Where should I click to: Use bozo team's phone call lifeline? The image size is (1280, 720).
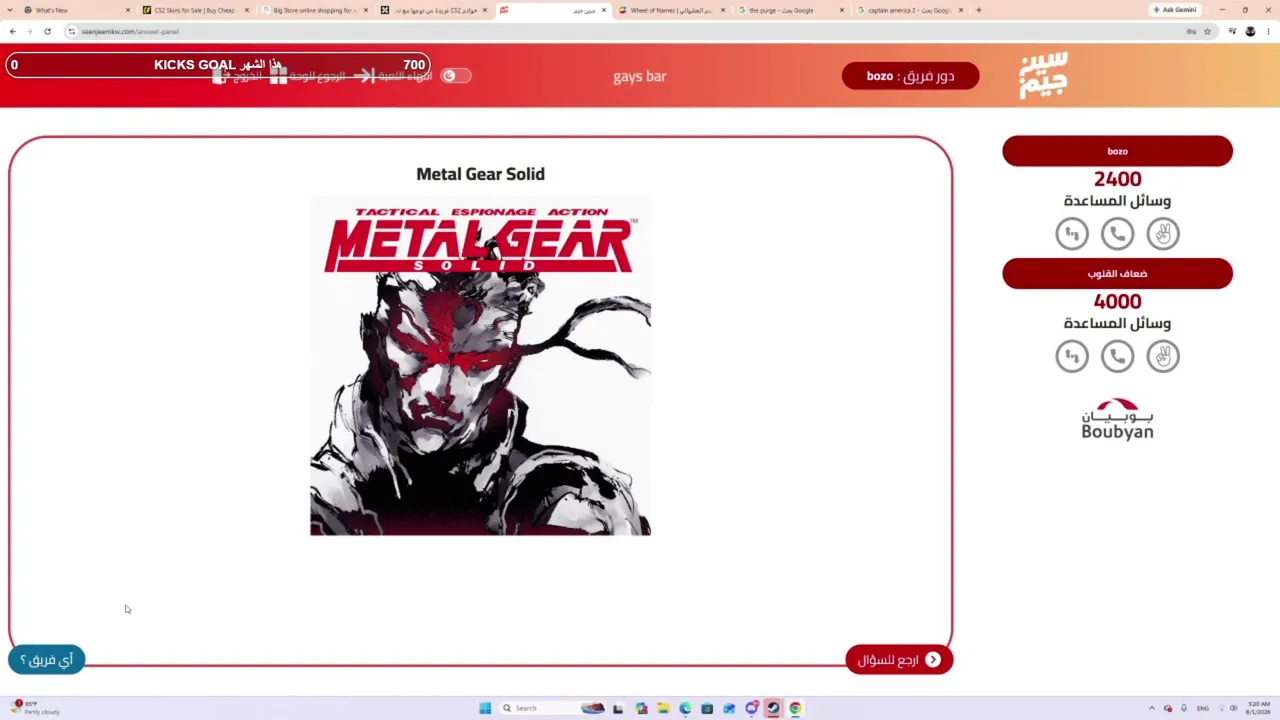(1117, 234)
